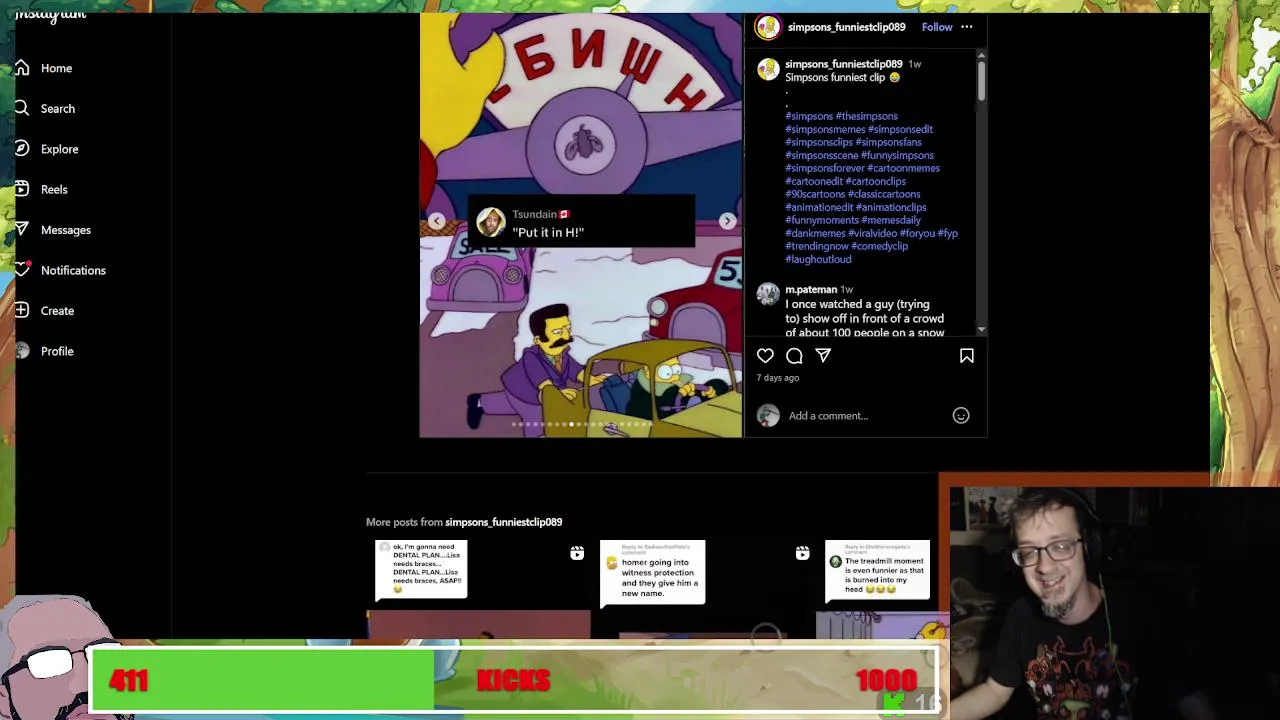The width and height of the screenshot is (1280, 720).
Task: Open Profile label in the sidebar
Action: pyautogui.click(x=57, y=351)
